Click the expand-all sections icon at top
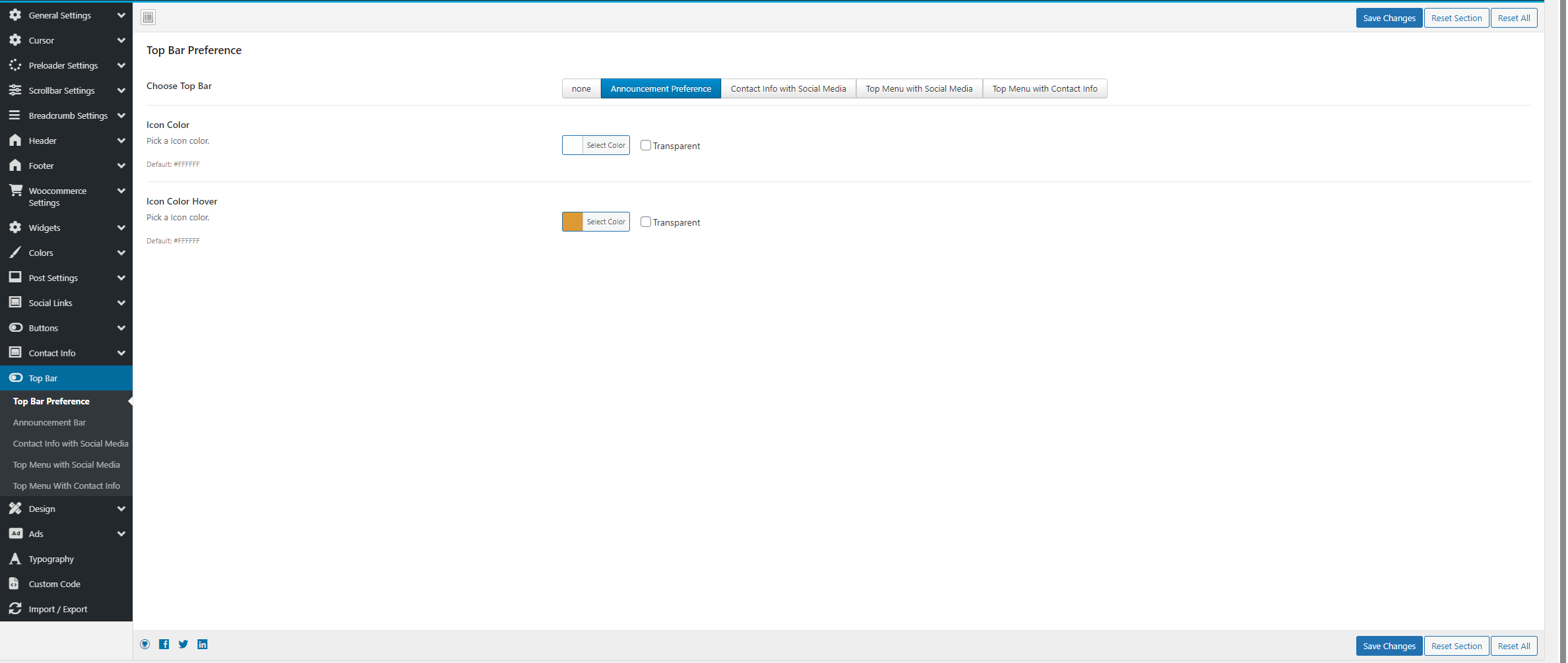 pyautogui.click(x=148, y=17)
